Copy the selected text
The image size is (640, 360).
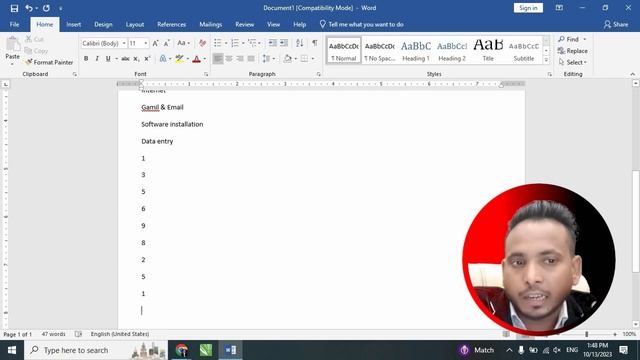36,51
